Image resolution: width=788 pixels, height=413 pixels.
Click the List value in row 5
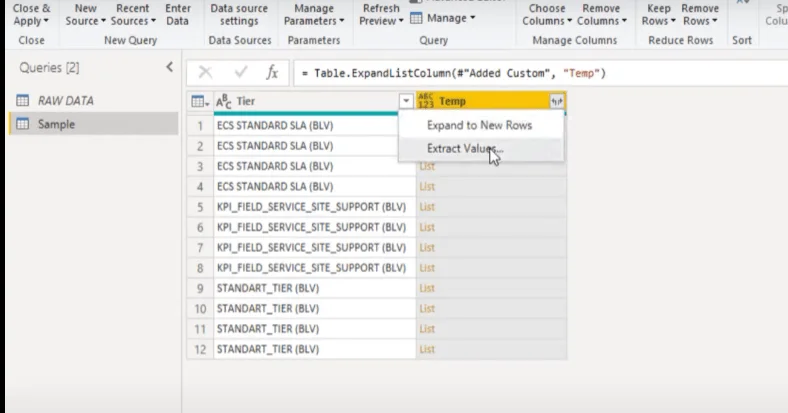427,207
